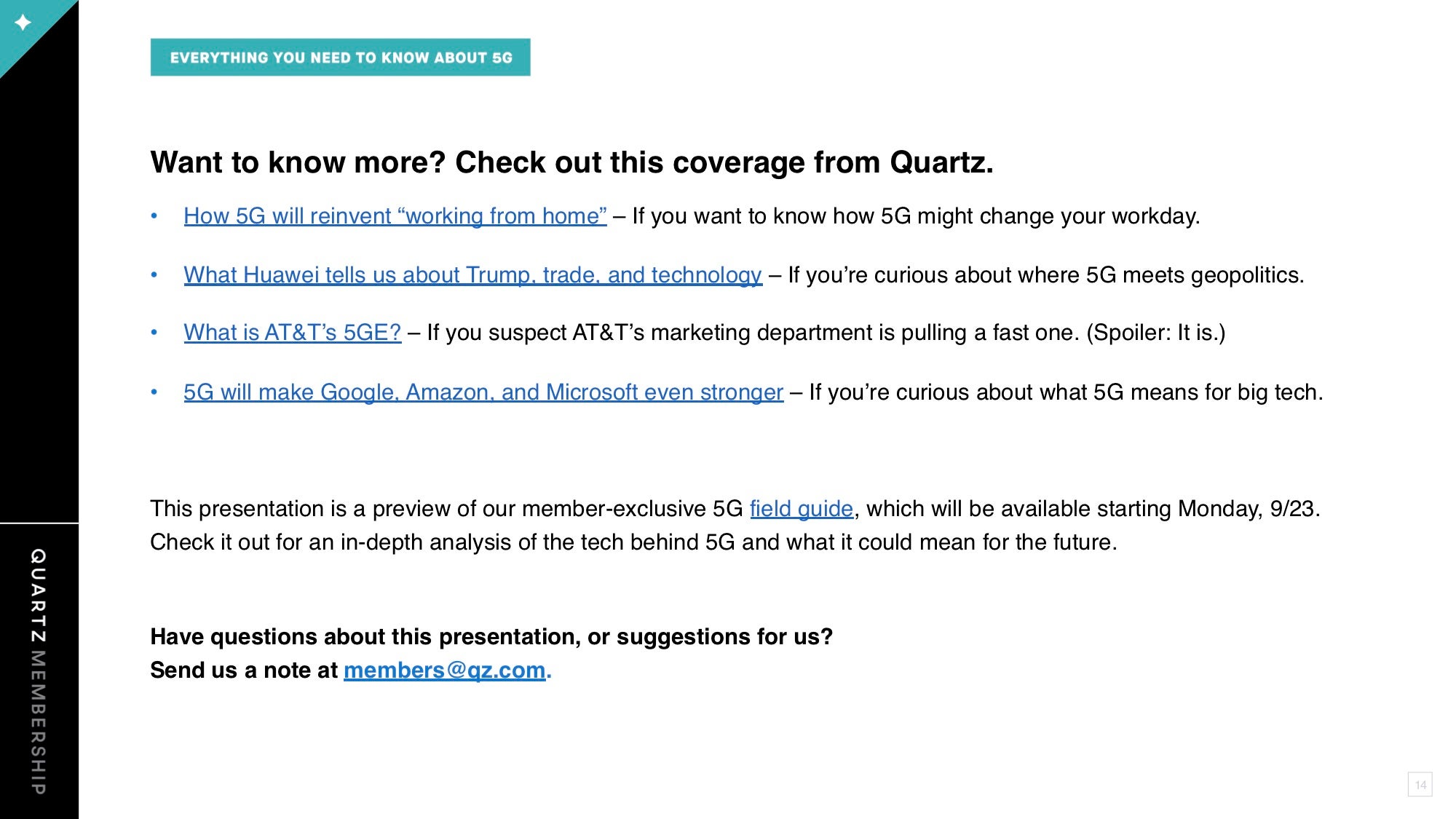Viewport: 1456px width, 819px height.
Task: Click the text about 5G changing your workday
Action: click(x=916, y=216)
